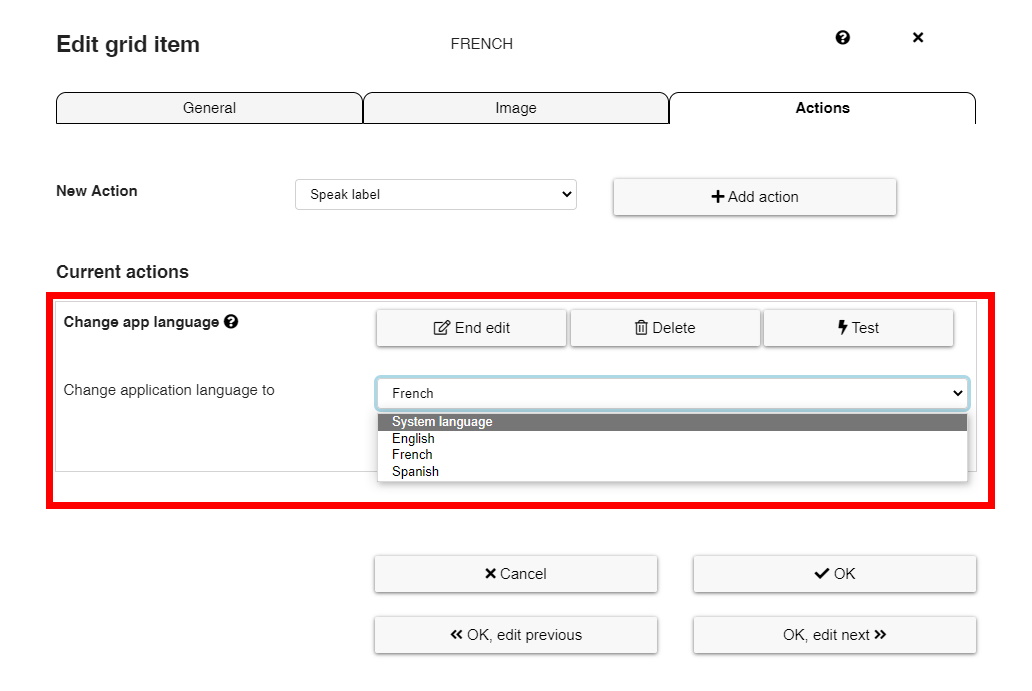Image resolution: width=1032 pixels, height=691 pixels.
Task: Open the New Action dropdown showing Speak label
Action: coord(436,195)
